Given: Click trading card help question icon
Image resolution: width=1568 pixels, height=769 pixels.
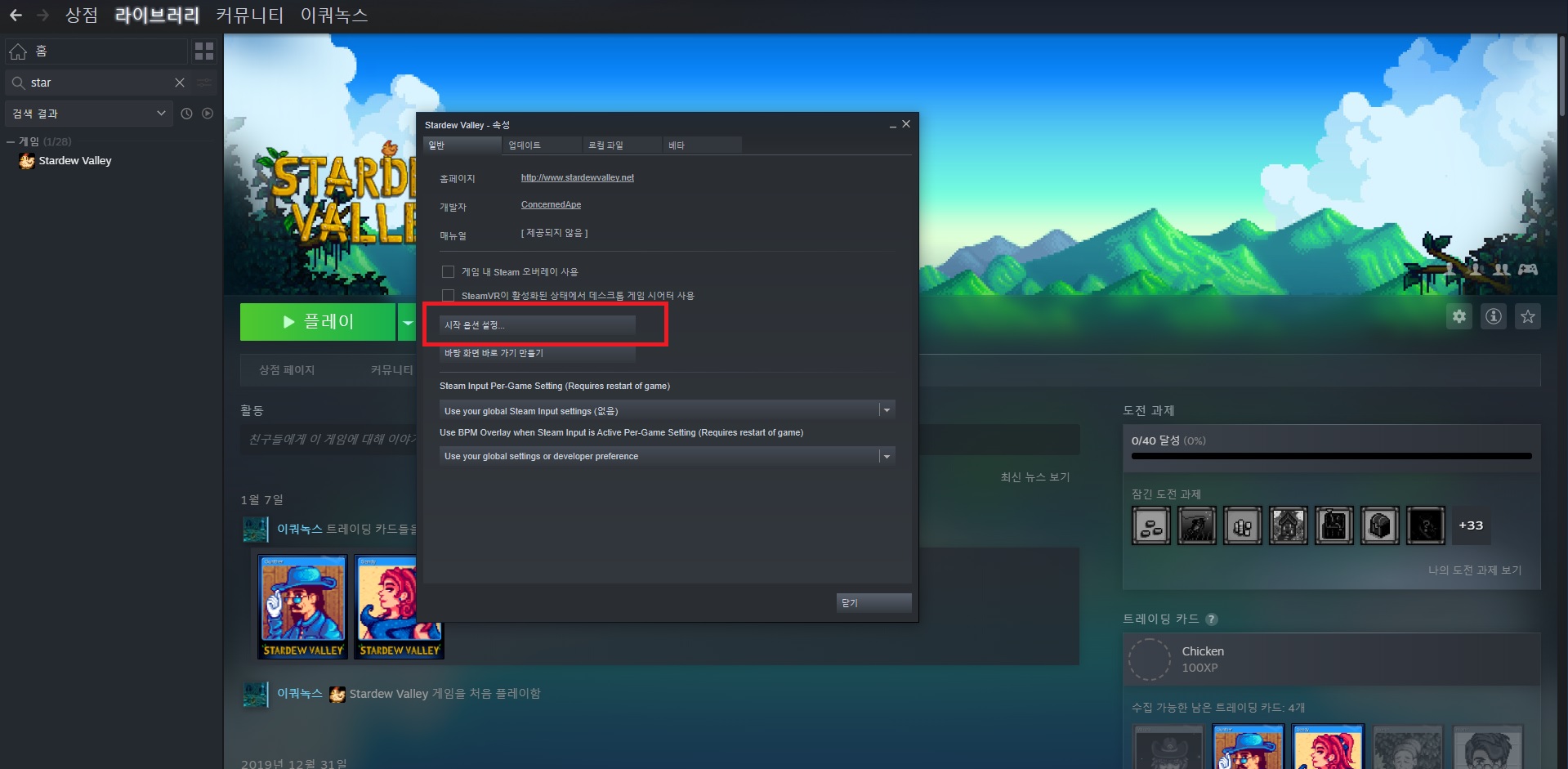Looking at the screenshot, I should pos(1212,619).
